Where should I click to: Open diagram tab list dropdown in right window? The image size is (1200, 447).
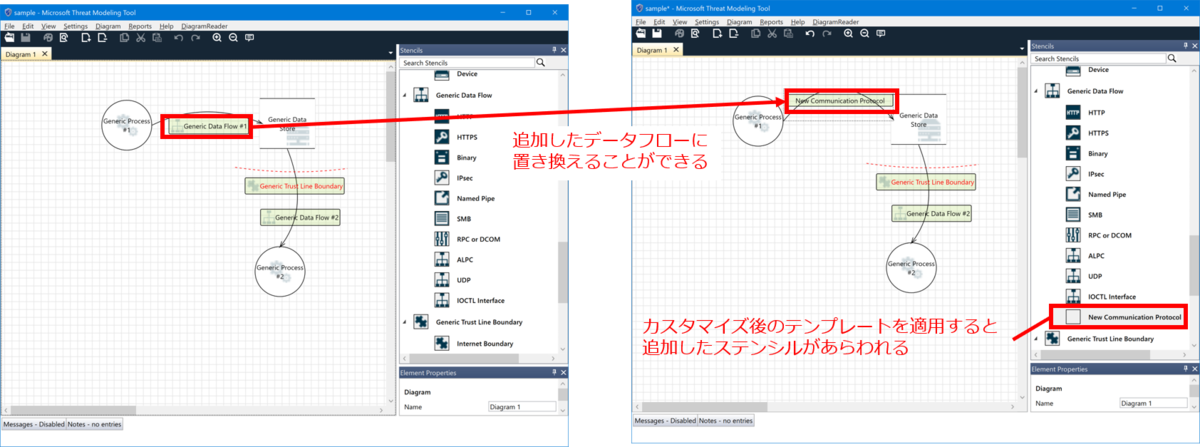(1022, 49)
